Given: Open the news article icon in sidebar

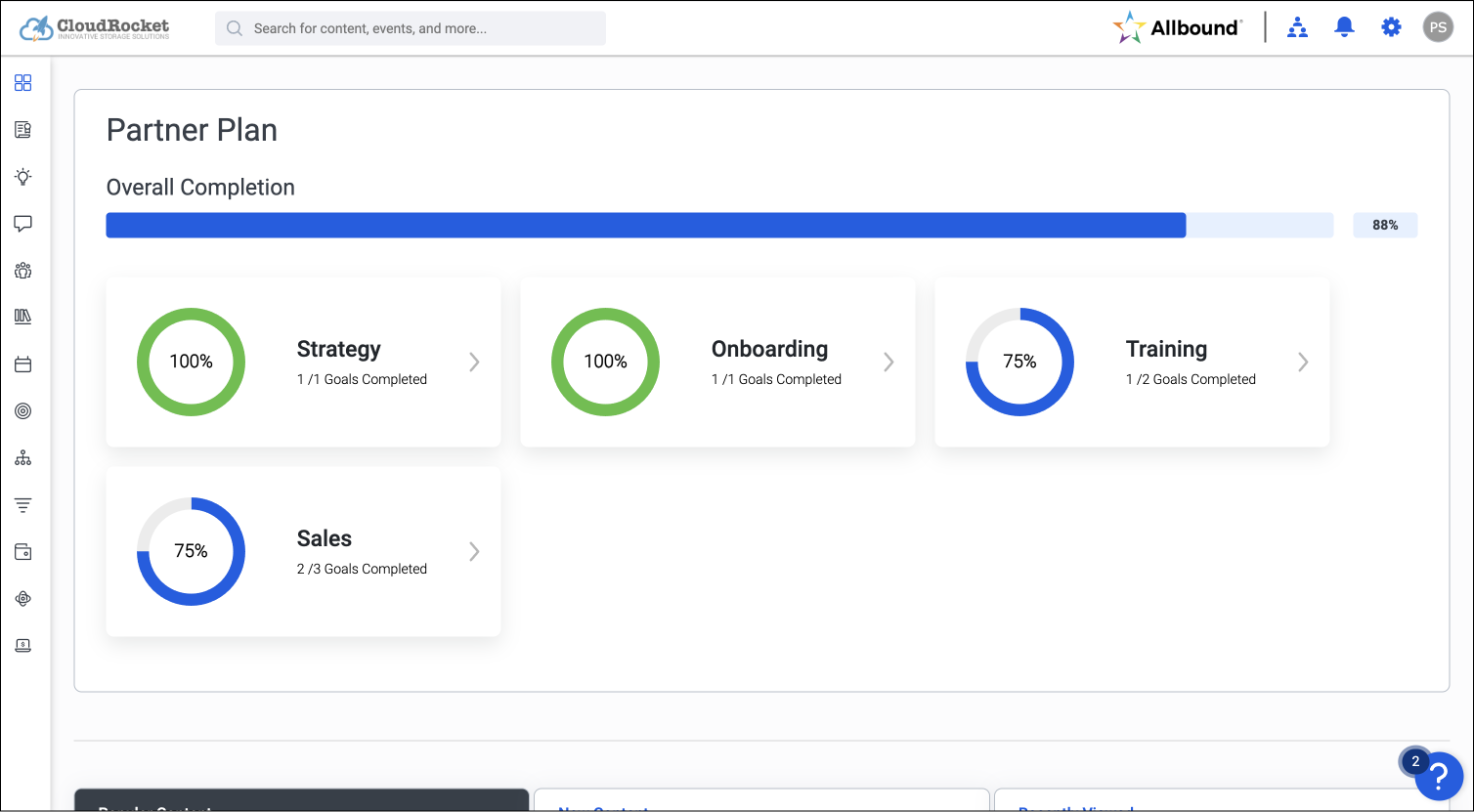Looking at the screenshot, I should point(23,130).
